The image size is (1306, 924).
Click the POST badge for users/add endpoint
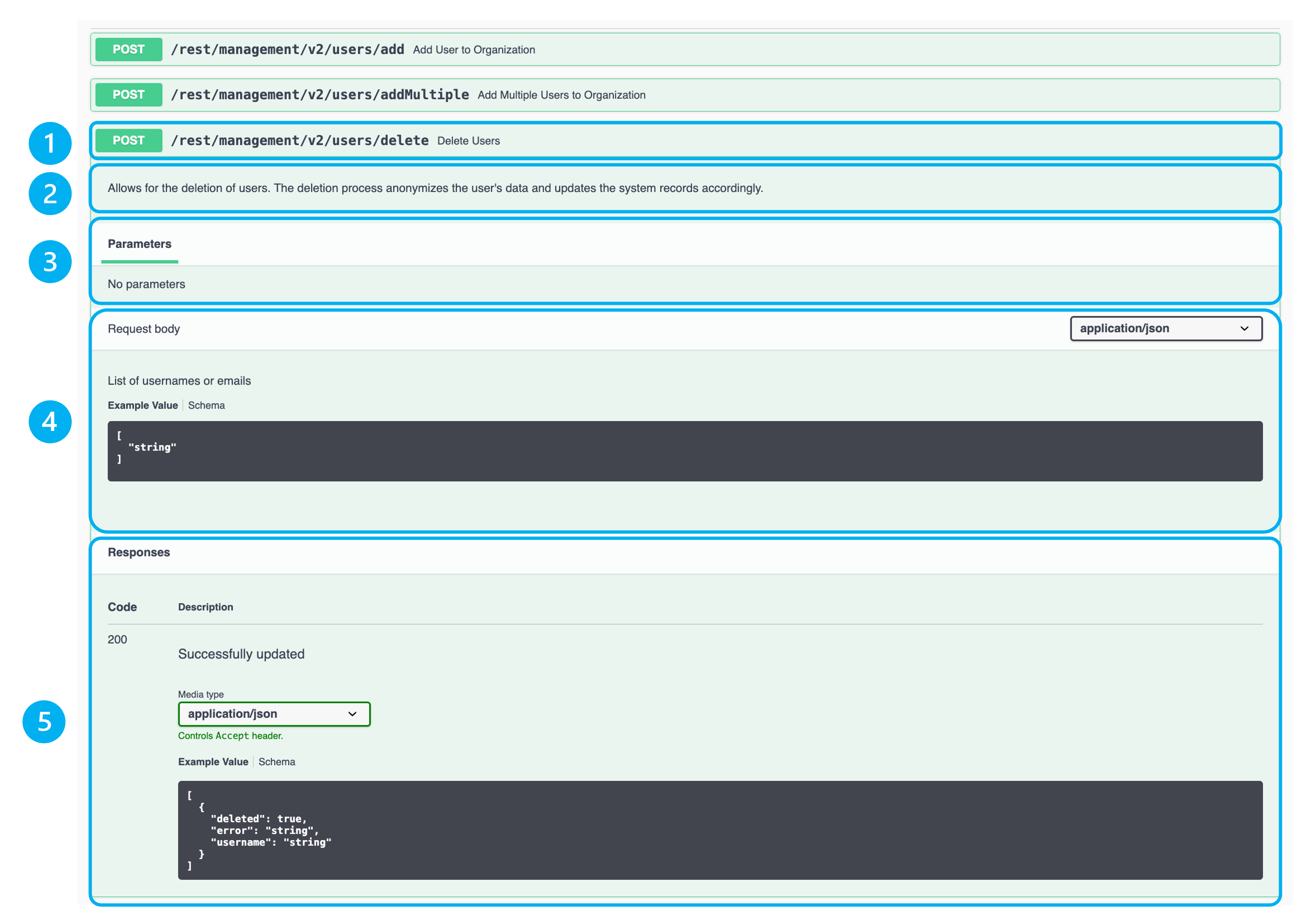(x=129, y=49)
